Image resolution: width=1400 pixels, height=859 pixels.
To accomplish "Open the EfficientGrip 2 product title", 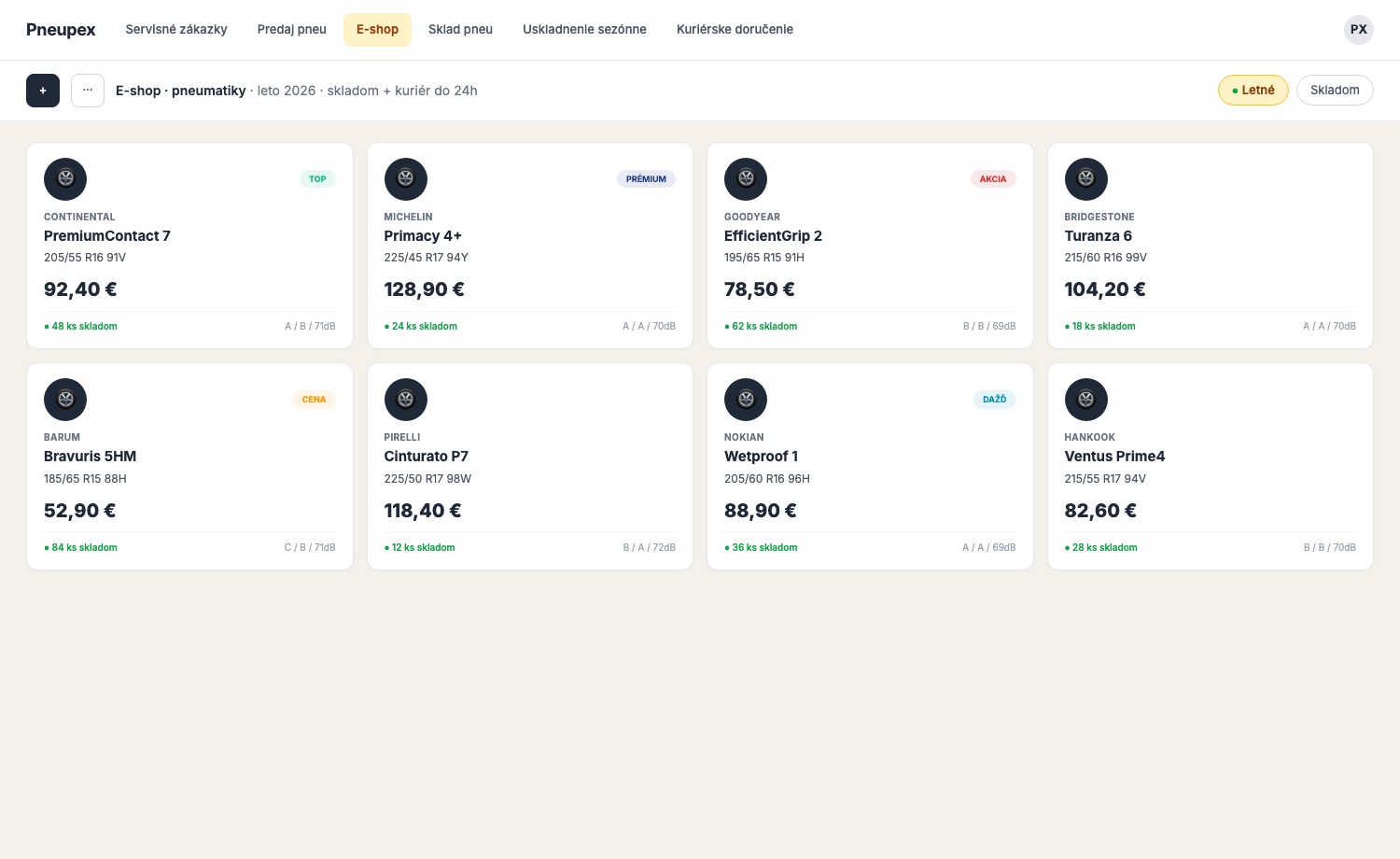I will 773,236.
